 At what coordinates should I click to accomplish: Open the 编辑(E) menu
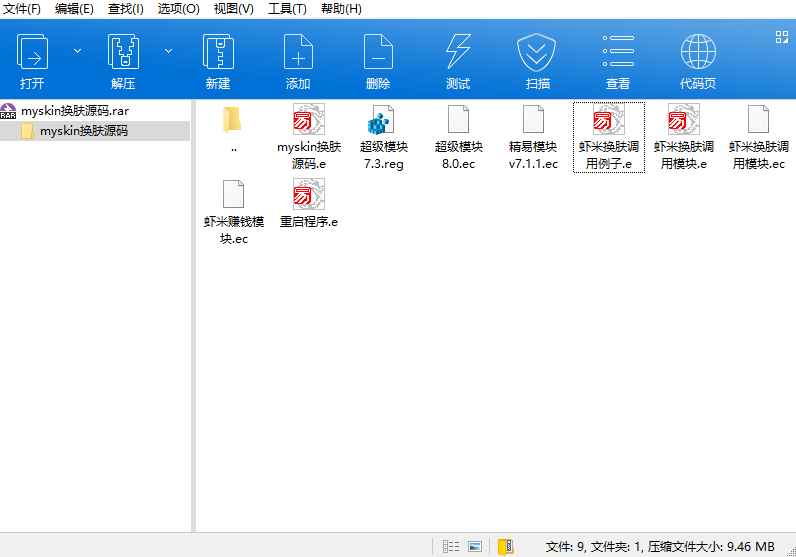(74, 9)
